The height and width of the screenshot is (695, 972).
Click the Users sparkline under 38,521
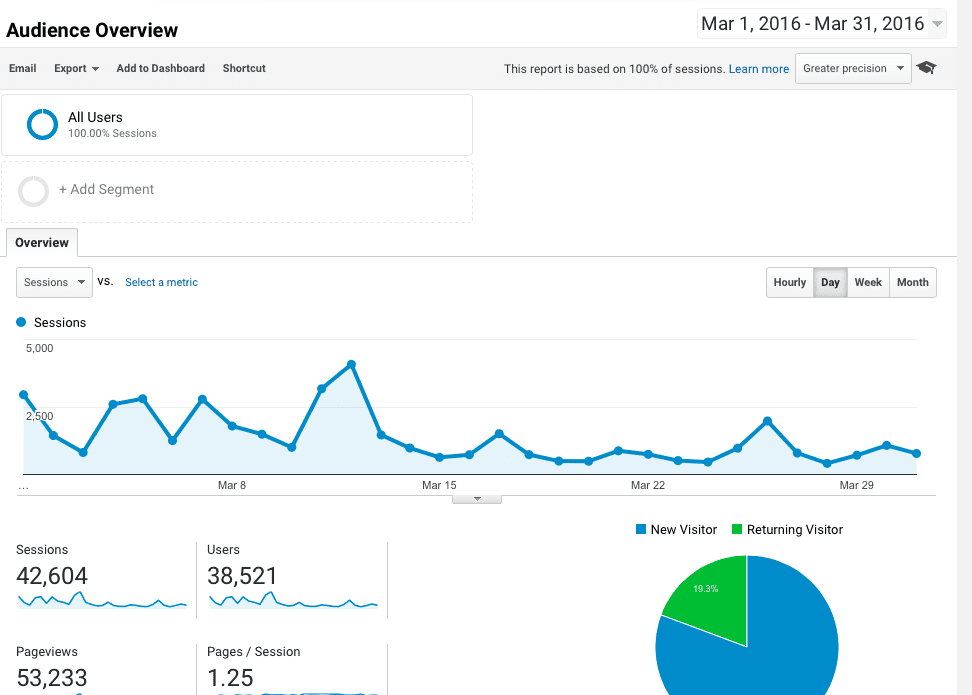[293, 600]
